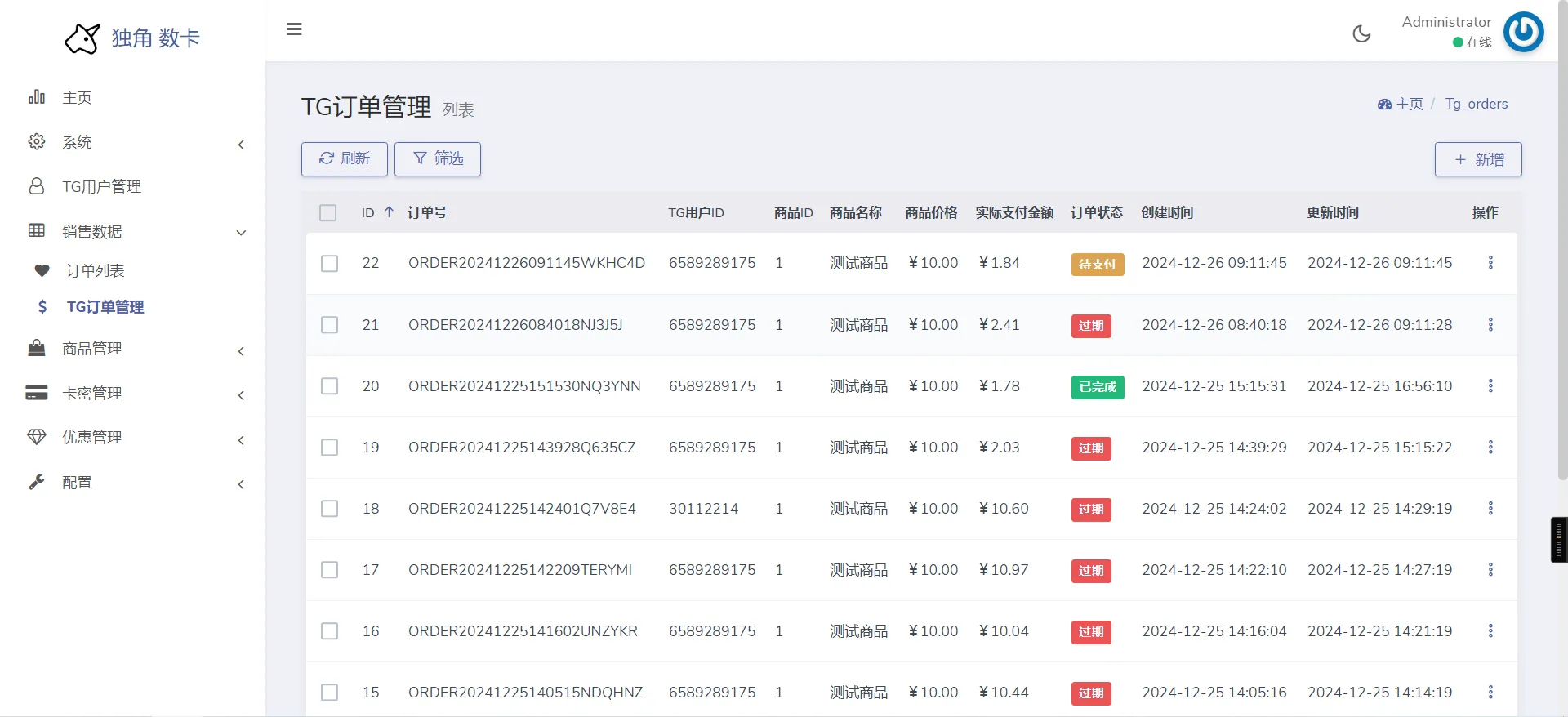Expand the 系统 sidebar menu
Image resolution: width=1568 pixels, height=717 pixels.
tap(135, 142)
